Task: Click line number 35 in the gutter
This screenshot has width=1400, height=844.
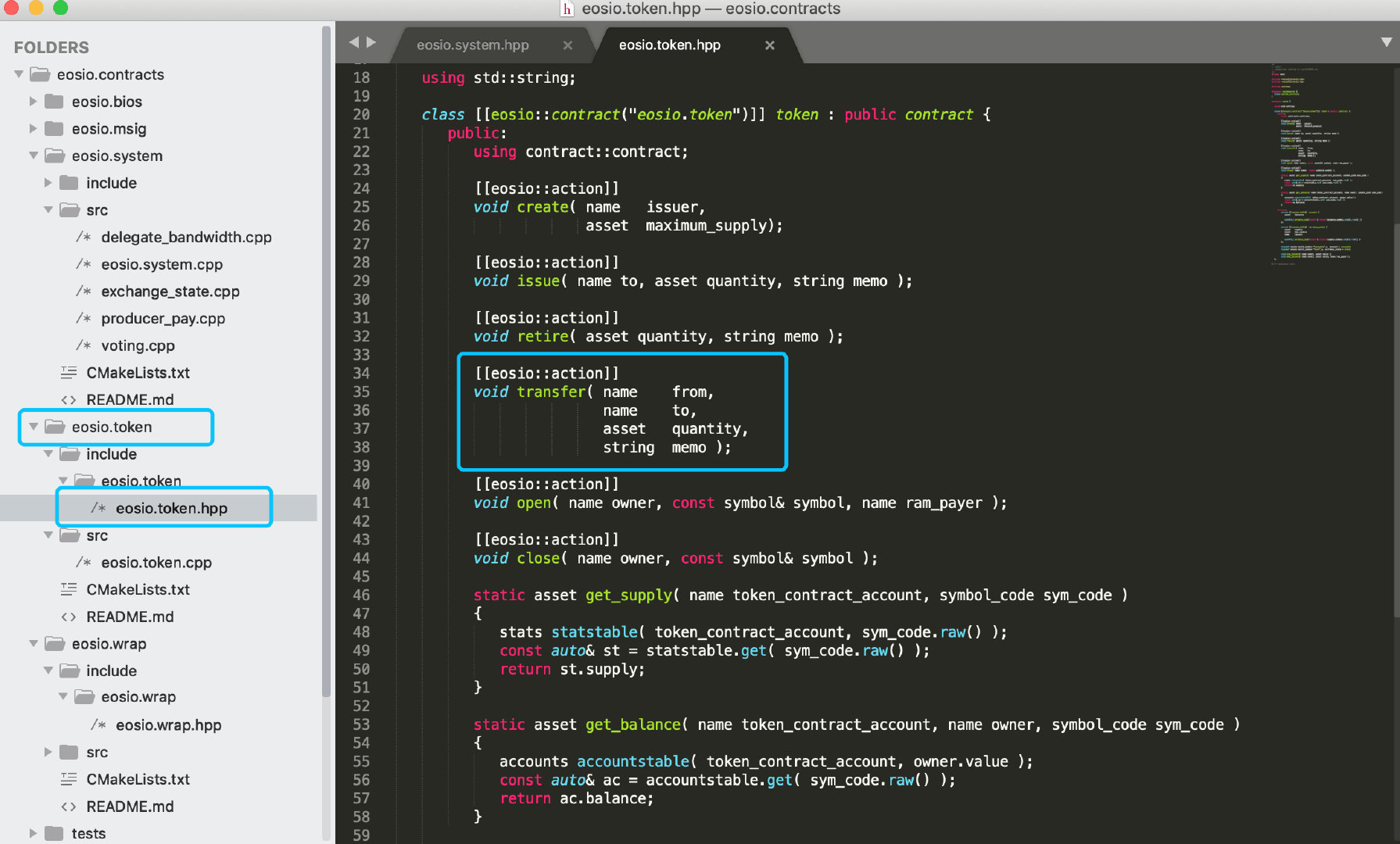Action: 361,392
